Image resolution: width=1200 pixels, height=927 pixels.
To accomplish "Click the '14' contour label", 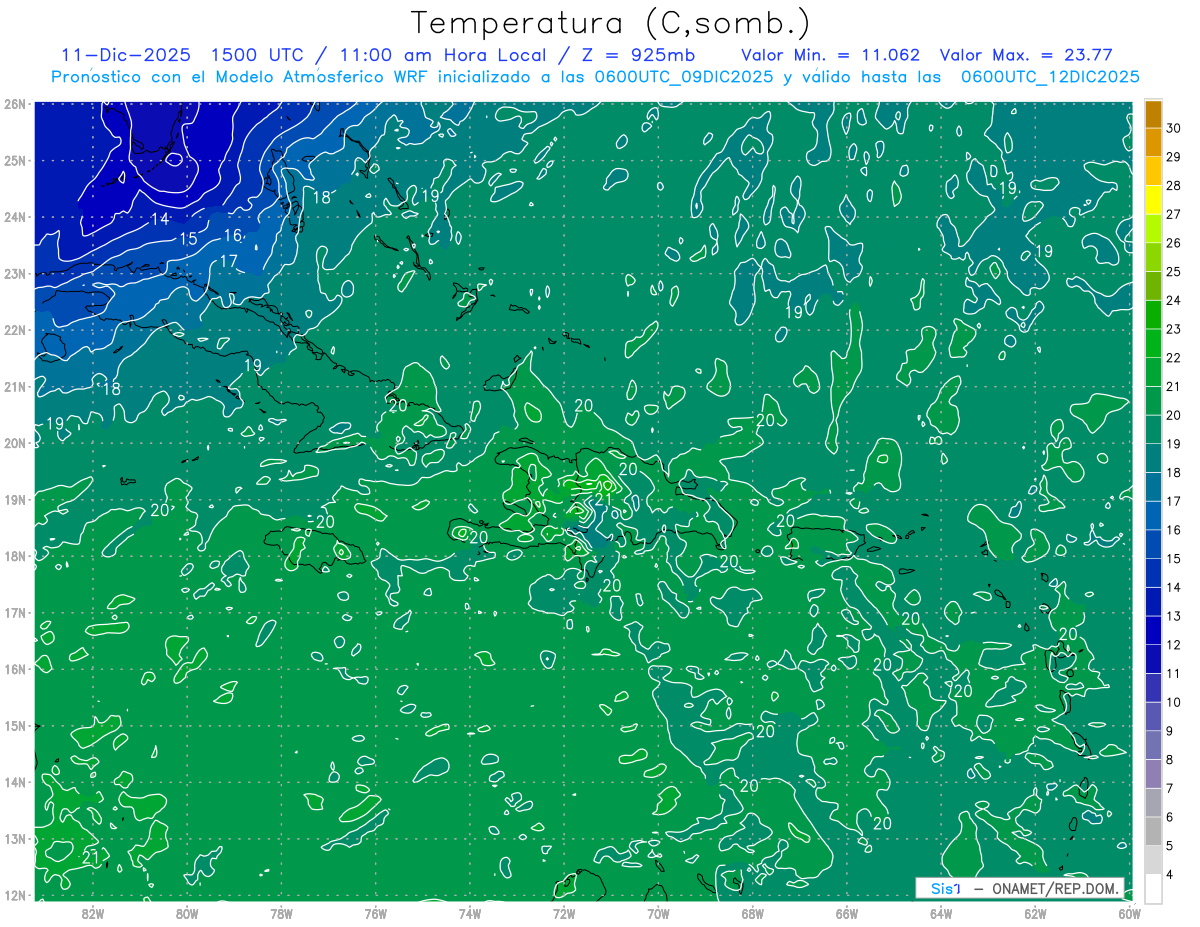I will click(x=160, y=218).
